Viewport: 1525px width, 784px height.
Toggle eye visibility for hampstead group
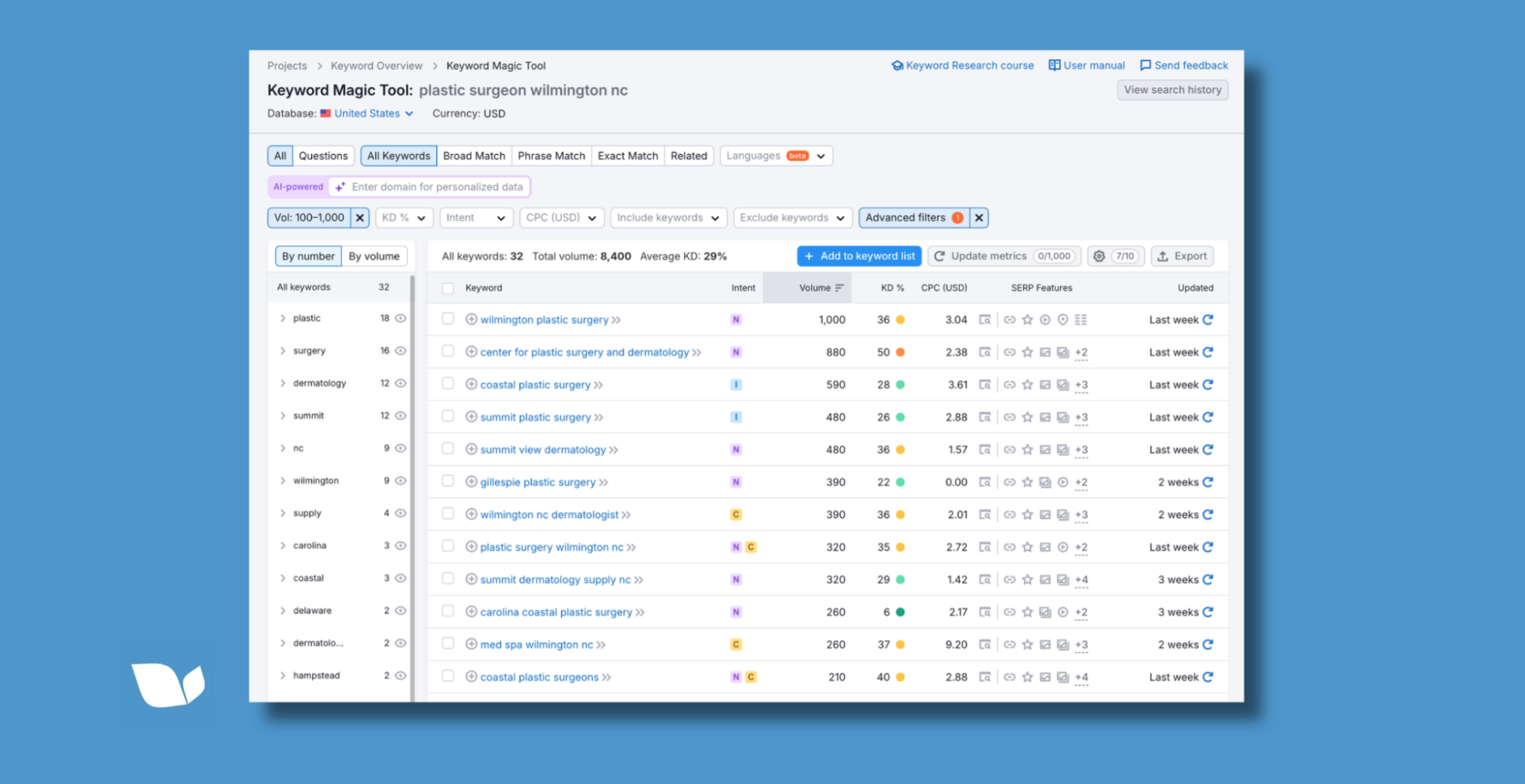[x=401, y=676]
